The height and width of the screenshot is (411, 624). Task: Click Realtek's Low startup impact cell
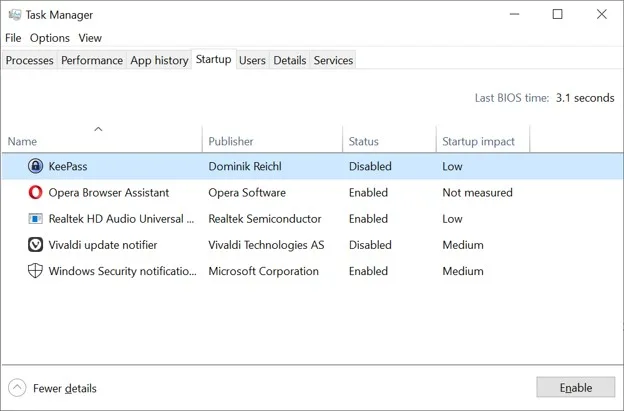pyautogui.click(x=452, y=219)
